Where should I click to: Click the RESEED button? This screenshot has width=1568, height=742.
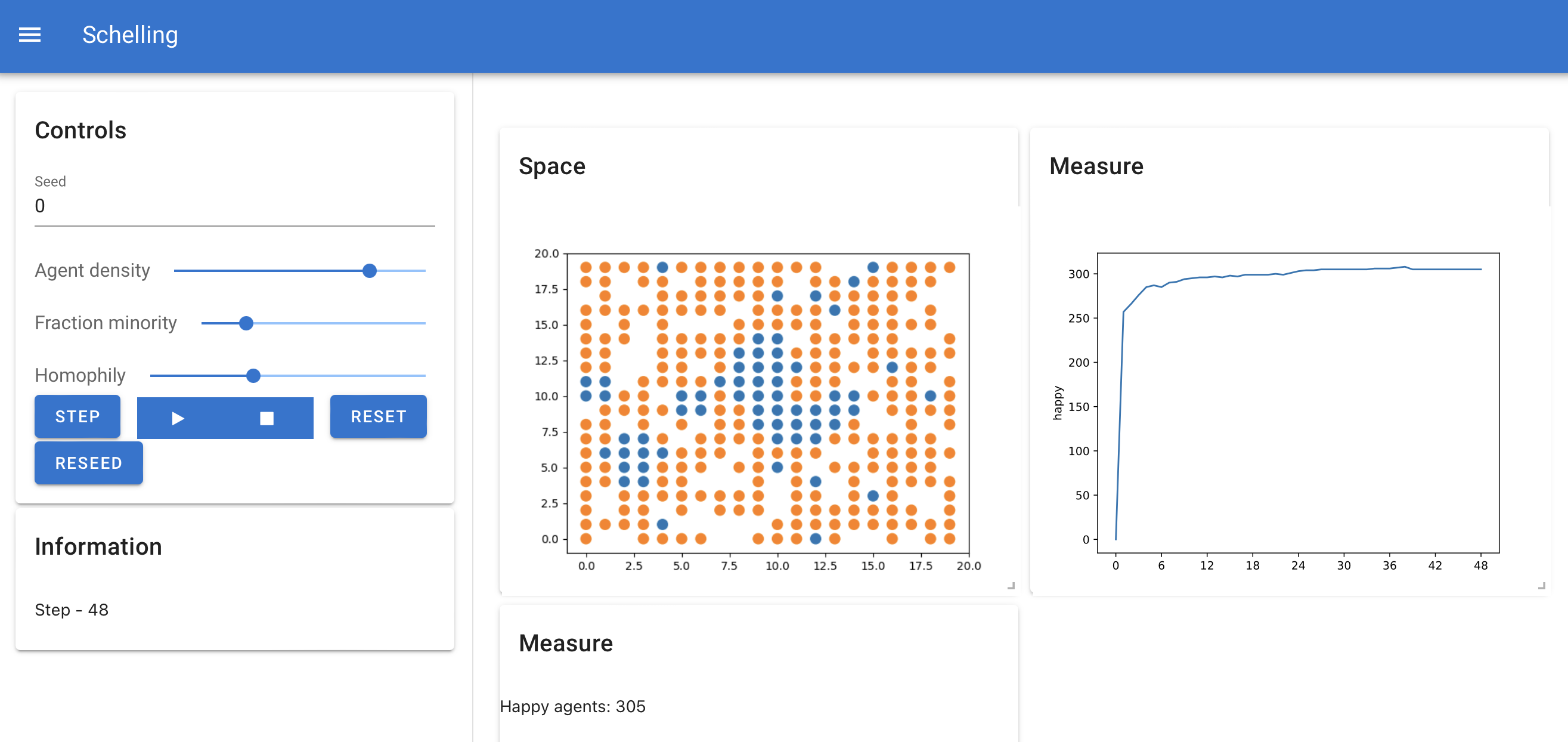point(89,463)
